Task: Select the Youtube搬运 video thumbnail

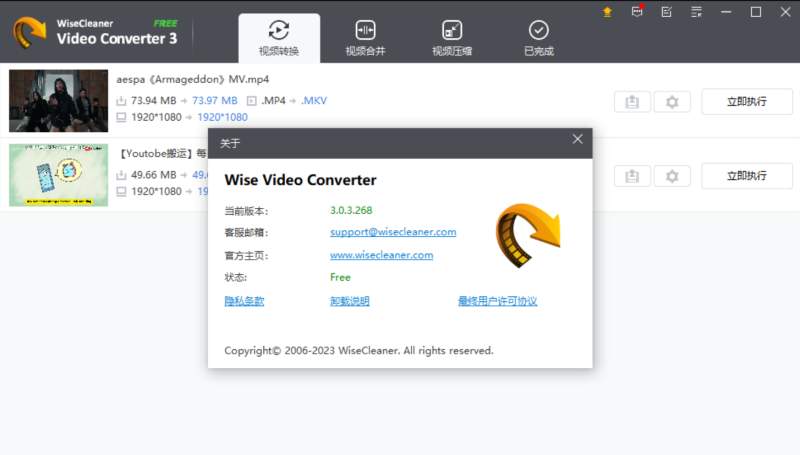Action: [x=59, y=175]
